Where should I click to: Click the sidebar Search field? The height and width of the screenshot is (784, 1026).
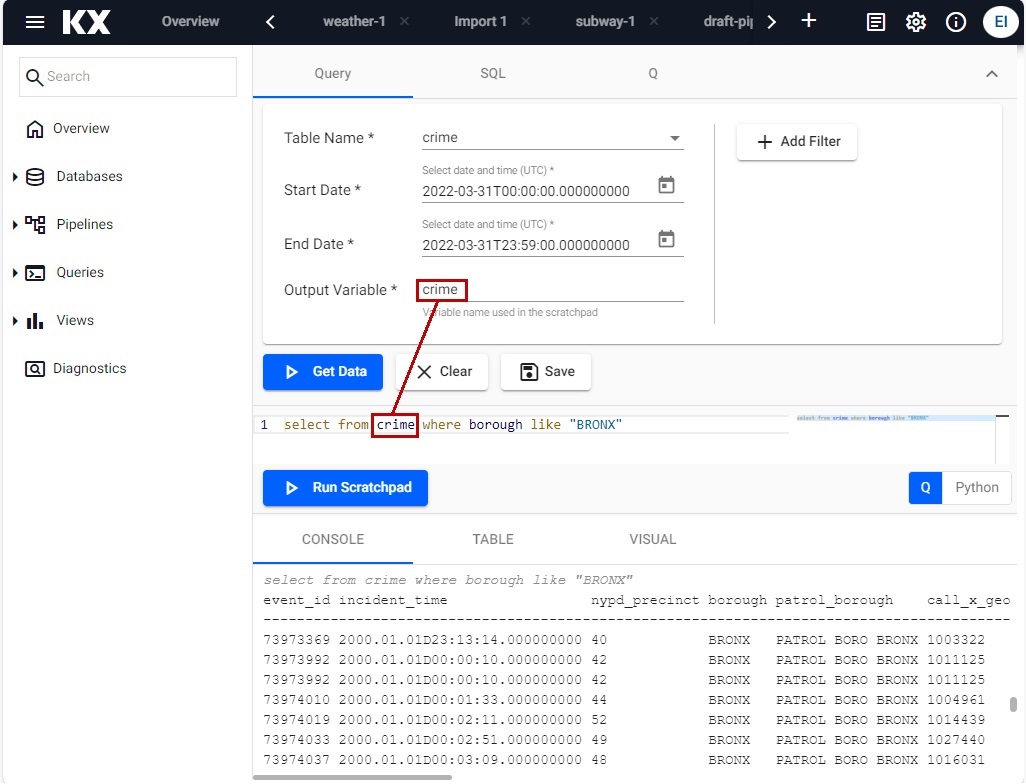pos(128,77)
